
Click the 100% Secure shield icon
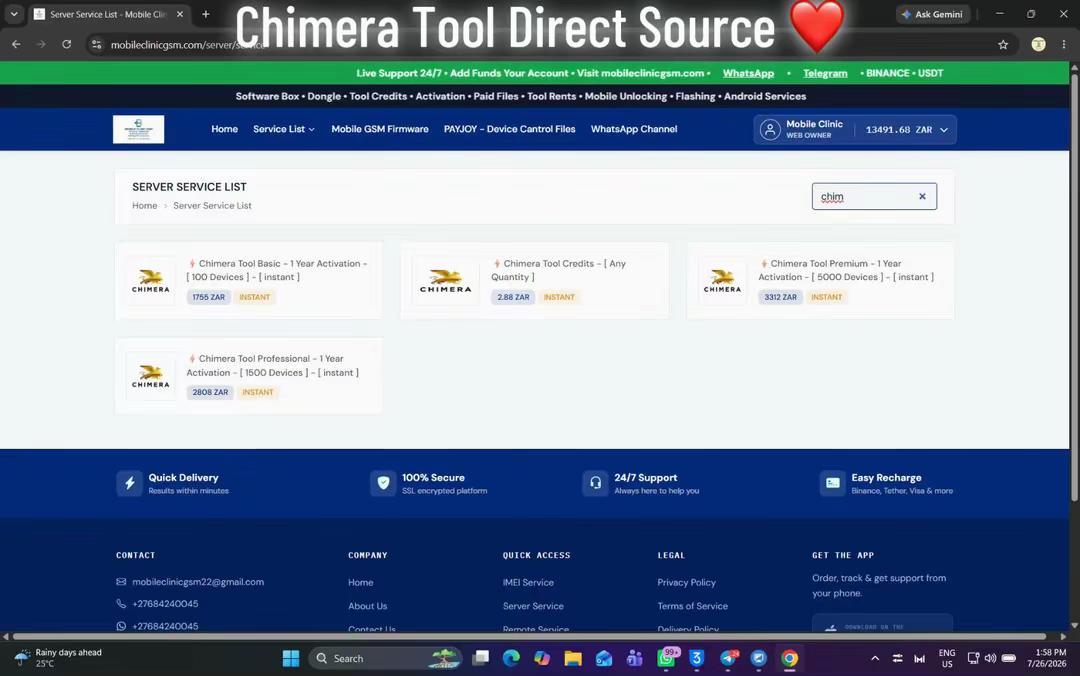383,483
